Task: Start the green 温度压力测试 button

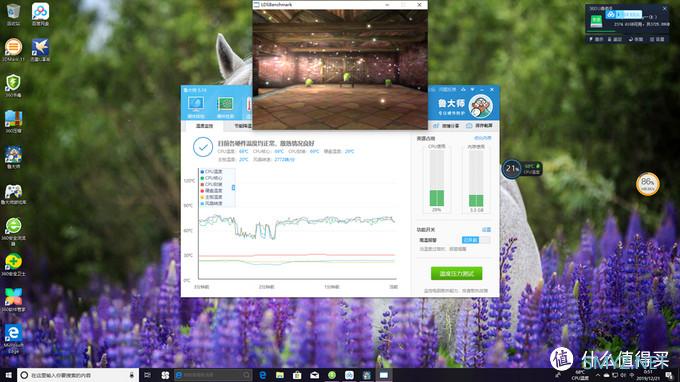Action: (456, 274)
